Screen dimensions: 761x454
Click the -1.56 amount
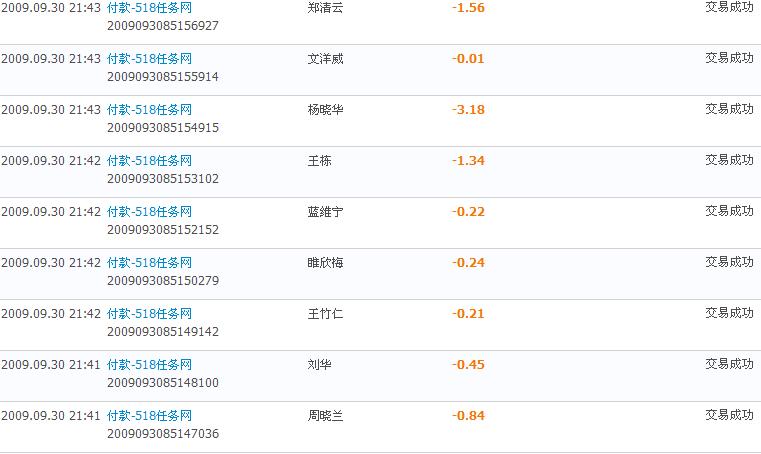468,8
